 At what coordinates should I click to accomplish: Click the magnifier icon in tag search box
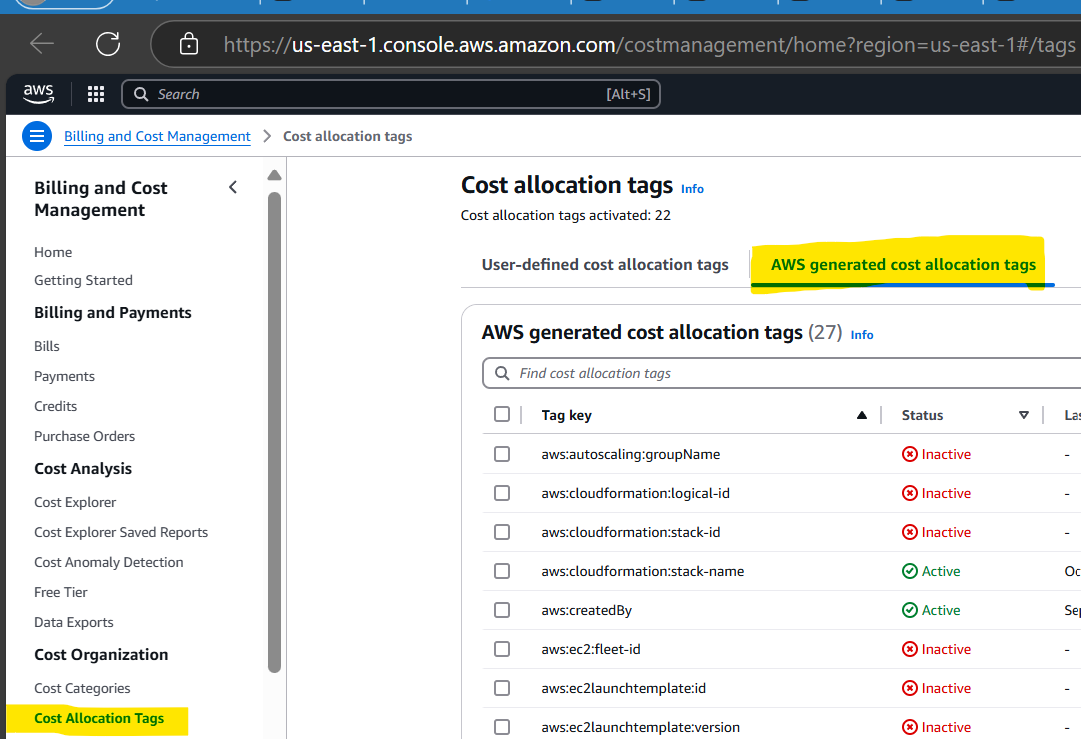click(501, 373)
